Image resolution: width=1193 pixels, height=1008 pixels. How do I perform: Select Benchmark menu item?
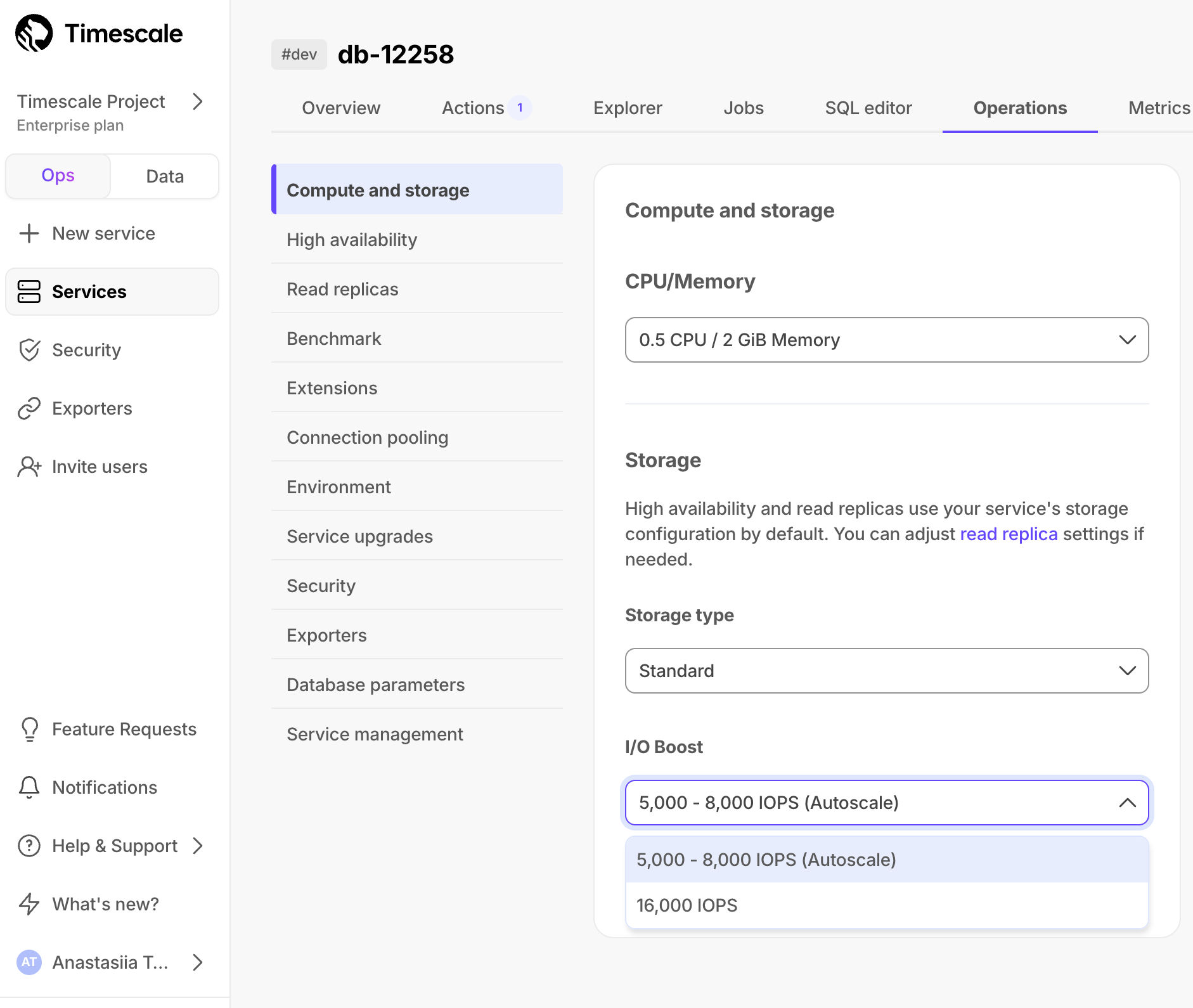pyautogui.click(x=417, y=339)
